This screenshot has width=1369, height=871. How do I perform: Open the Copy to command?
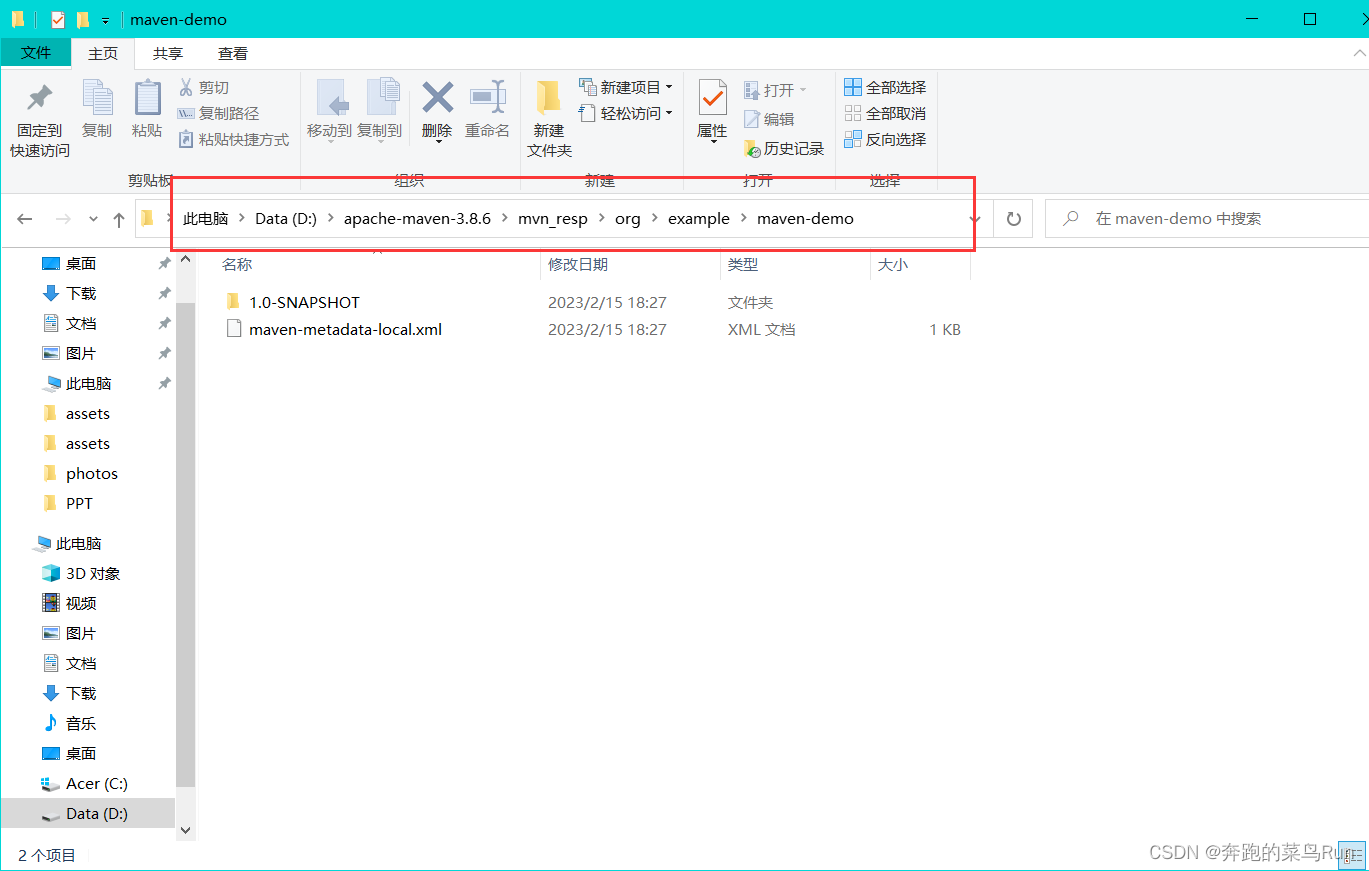coord(379,109)
